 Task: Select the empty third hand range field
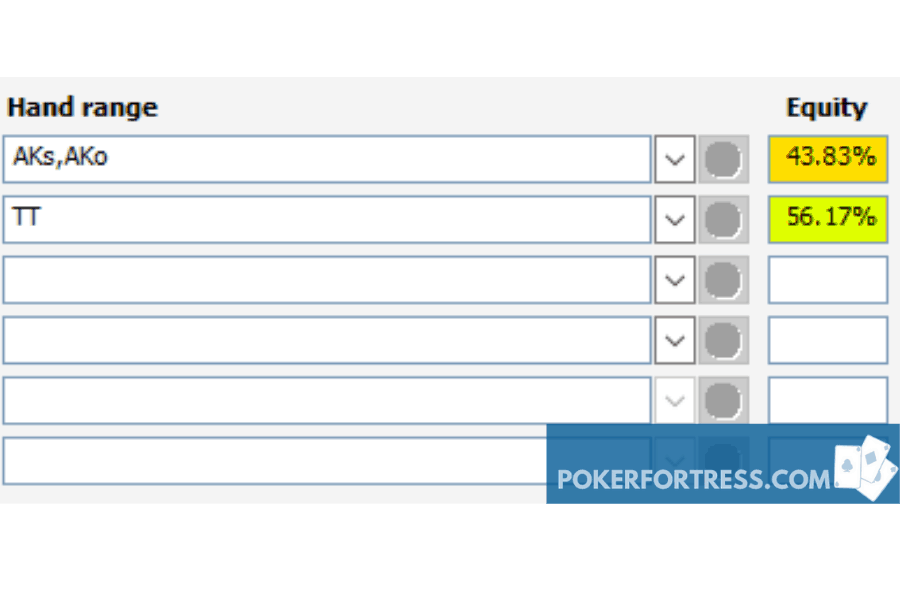coord(327,280)
